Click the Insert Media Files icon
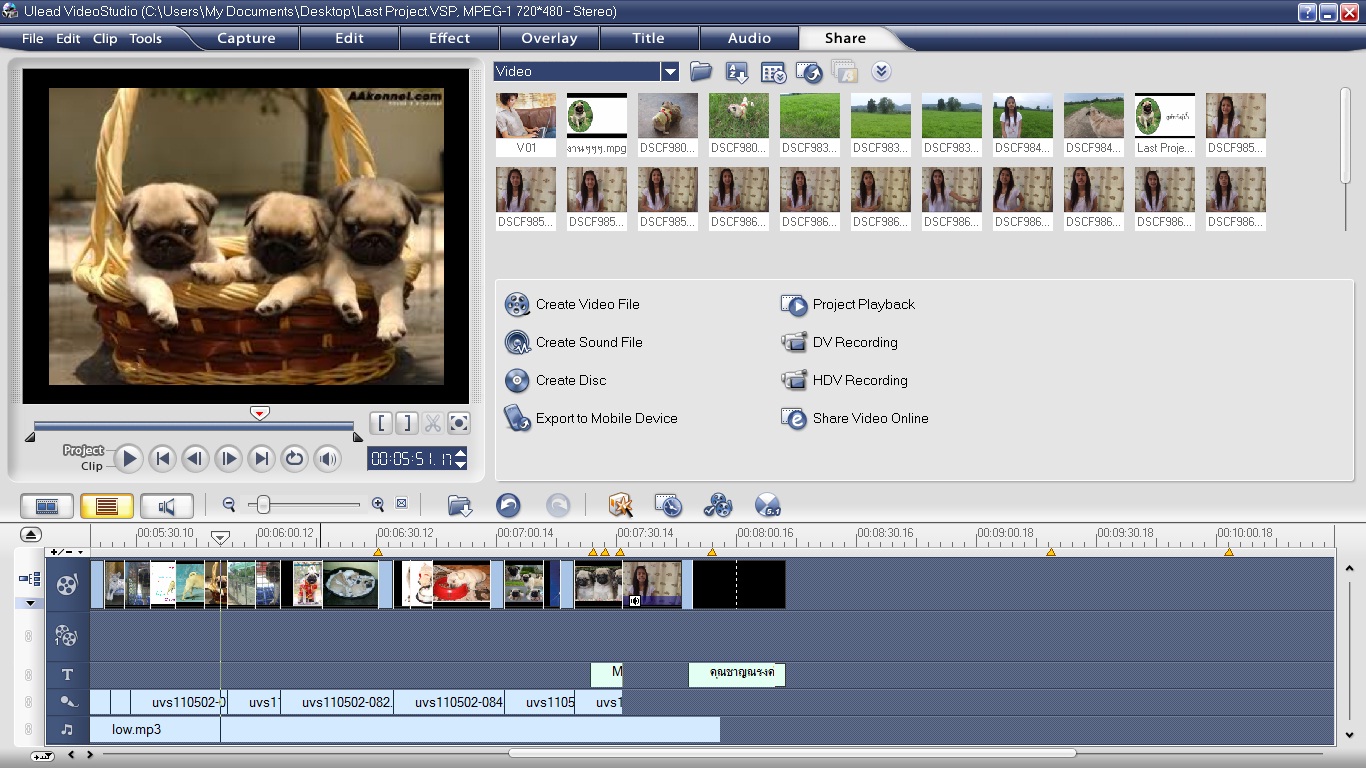 [x=460, y=506]
